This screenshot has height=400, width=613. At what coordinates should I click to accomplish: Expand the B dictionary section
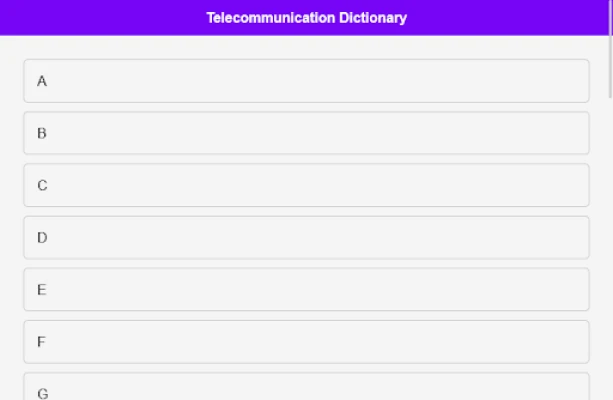306,133
